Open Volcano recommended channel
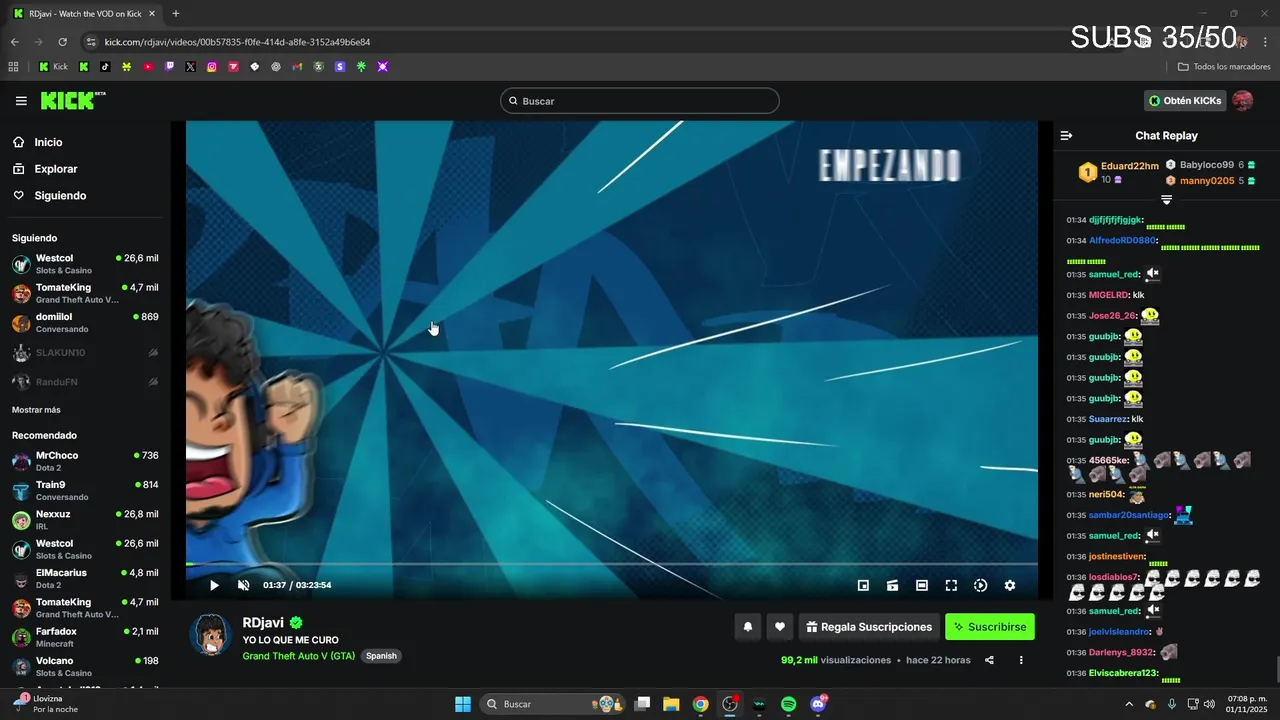Screen dimensions: 1280x720 pos(85,666)
